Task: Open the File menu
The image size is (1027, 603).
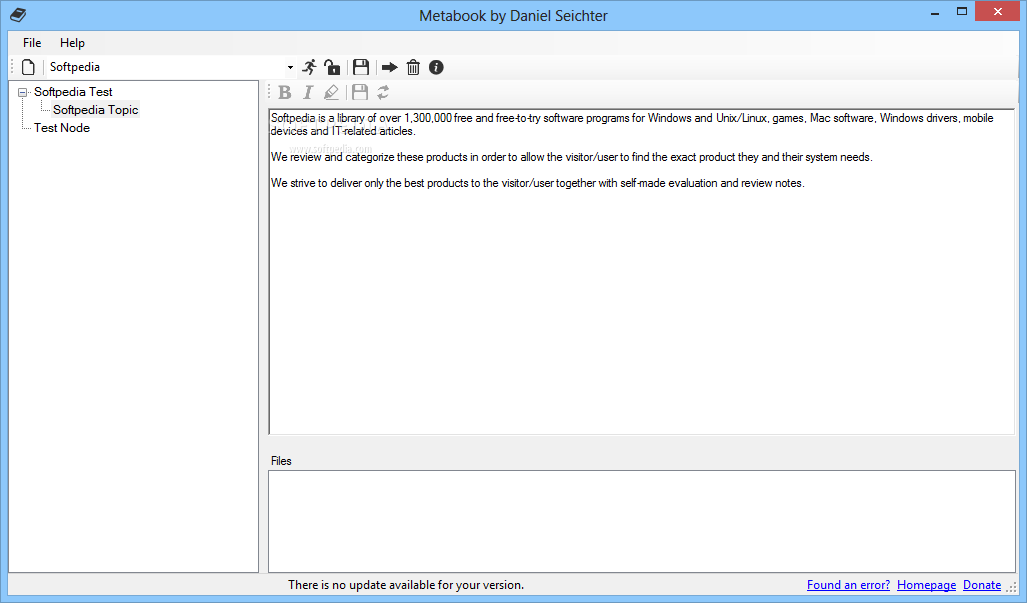Action: pyautogui.click(x=32, y=43)
